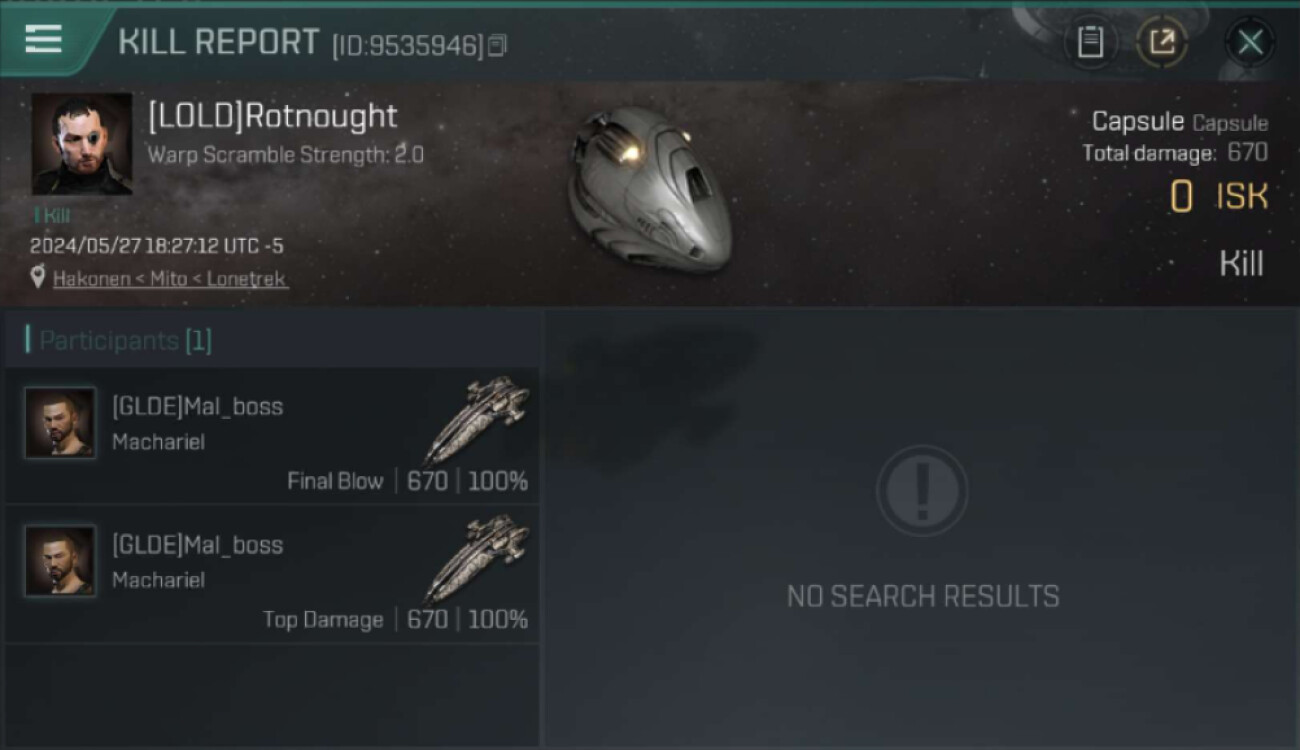
Task: Click the location pin icon
Action: tap(38, 278)
